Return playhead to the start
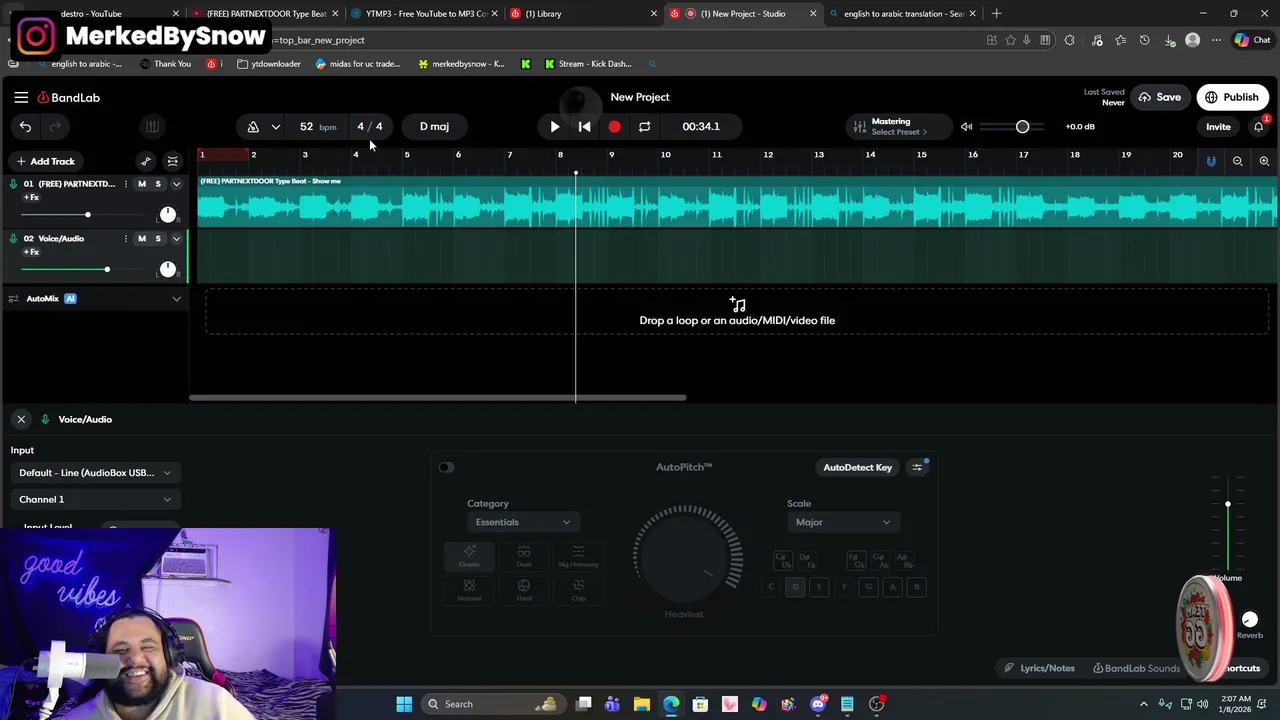Image resolution: width=1280 pixels, height=720 pixels. [x=585, y=127]
